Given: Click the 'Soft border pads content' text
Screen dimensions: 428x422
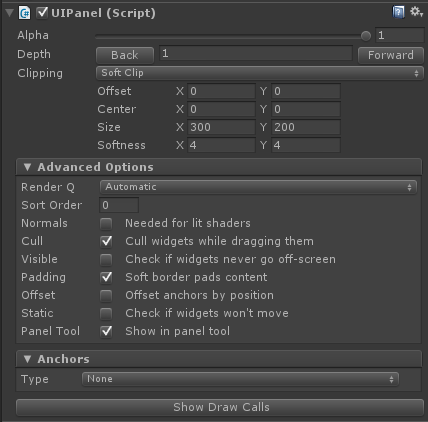Looking at the screenshot, I should pyautogui.click(x=196, y=277).
